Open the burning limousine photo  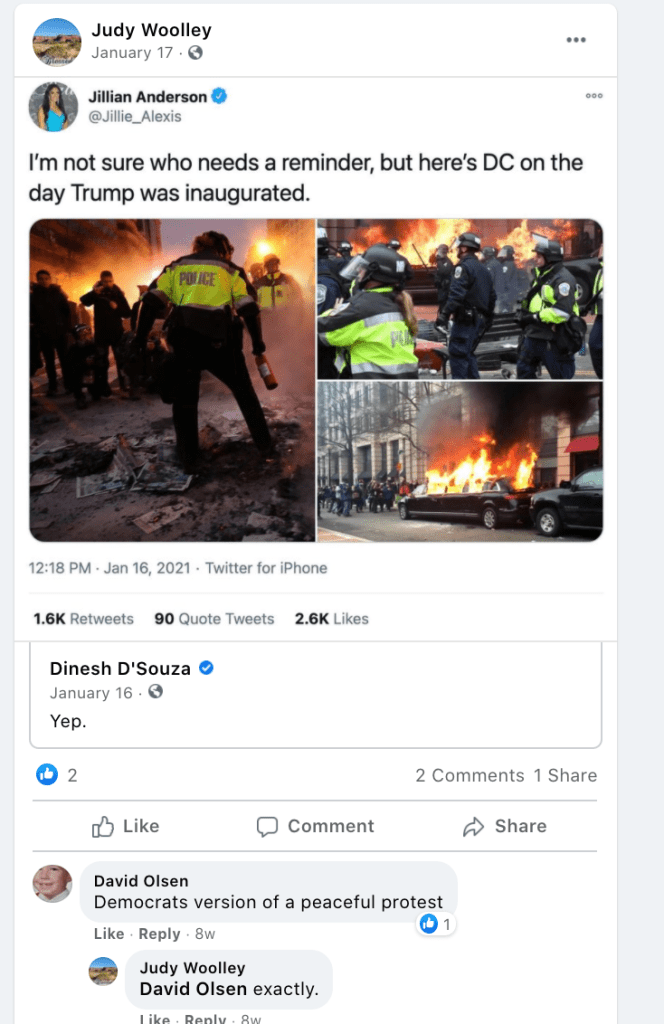pyautogui.click(x=460, y=462)
